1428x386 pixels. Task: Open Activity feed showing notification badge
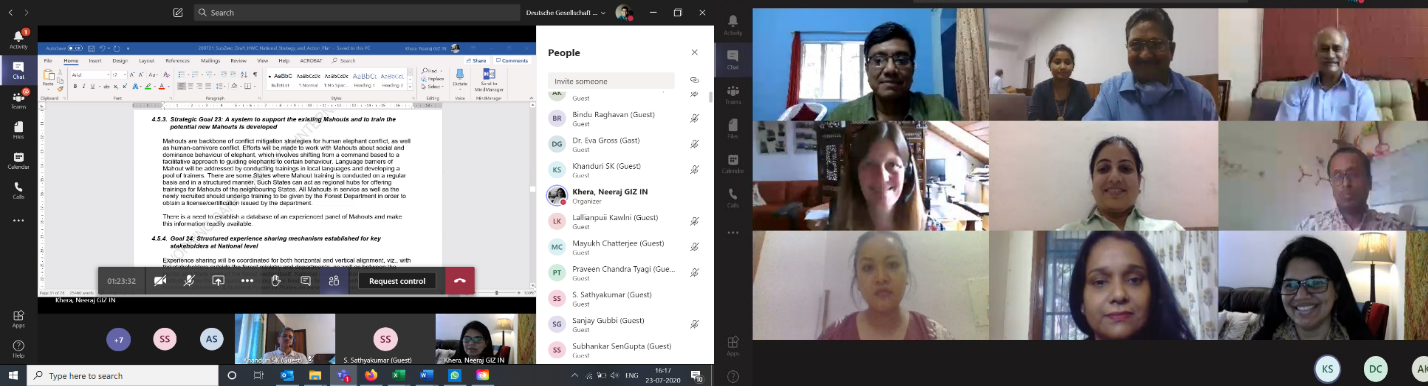pos(18,40)
